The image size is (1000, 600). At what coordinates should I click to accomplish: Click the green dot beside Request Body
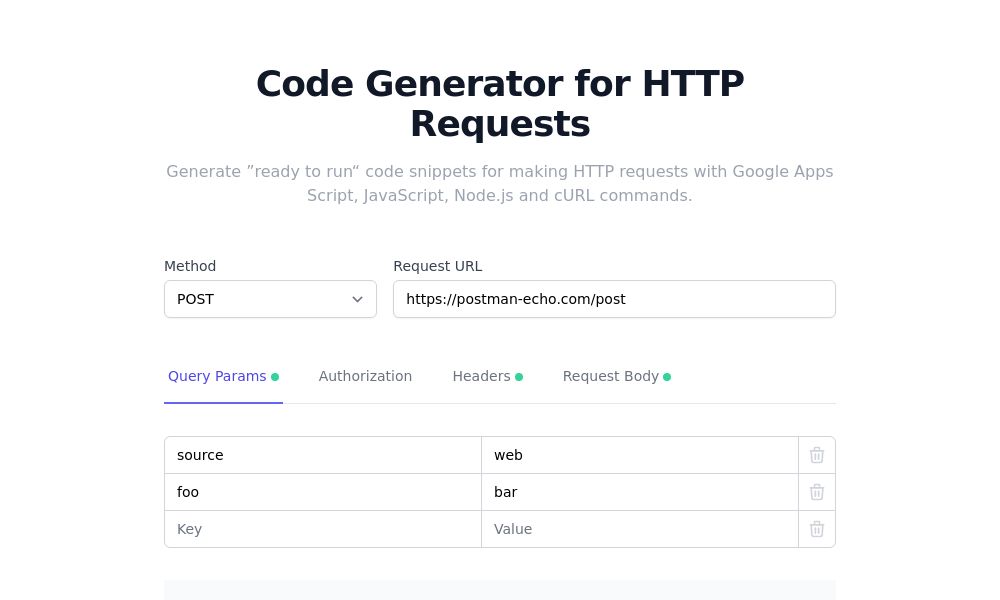click(x=667, y=377)
